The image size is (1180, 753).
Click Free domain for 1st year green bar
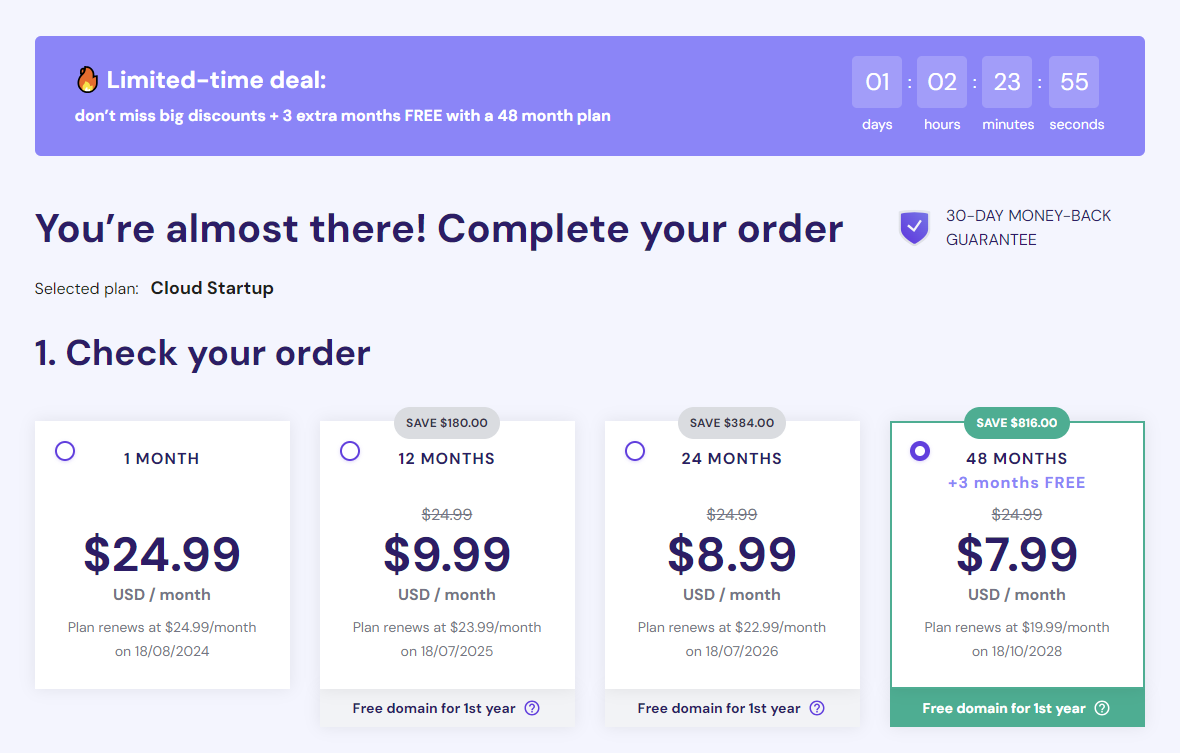[x=1003, y=708]
